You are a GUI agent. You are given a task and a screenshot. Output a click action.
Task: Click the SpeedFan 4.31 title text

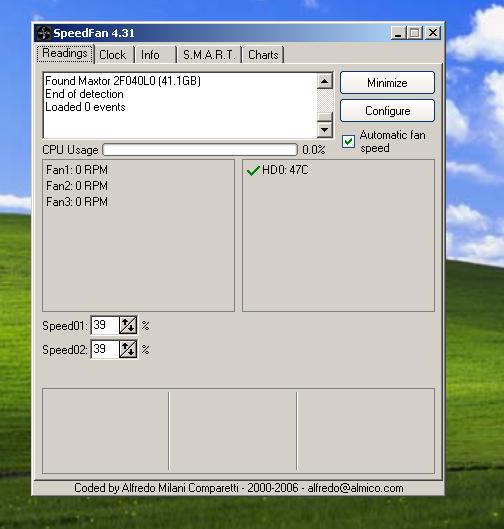pos(94,33)
